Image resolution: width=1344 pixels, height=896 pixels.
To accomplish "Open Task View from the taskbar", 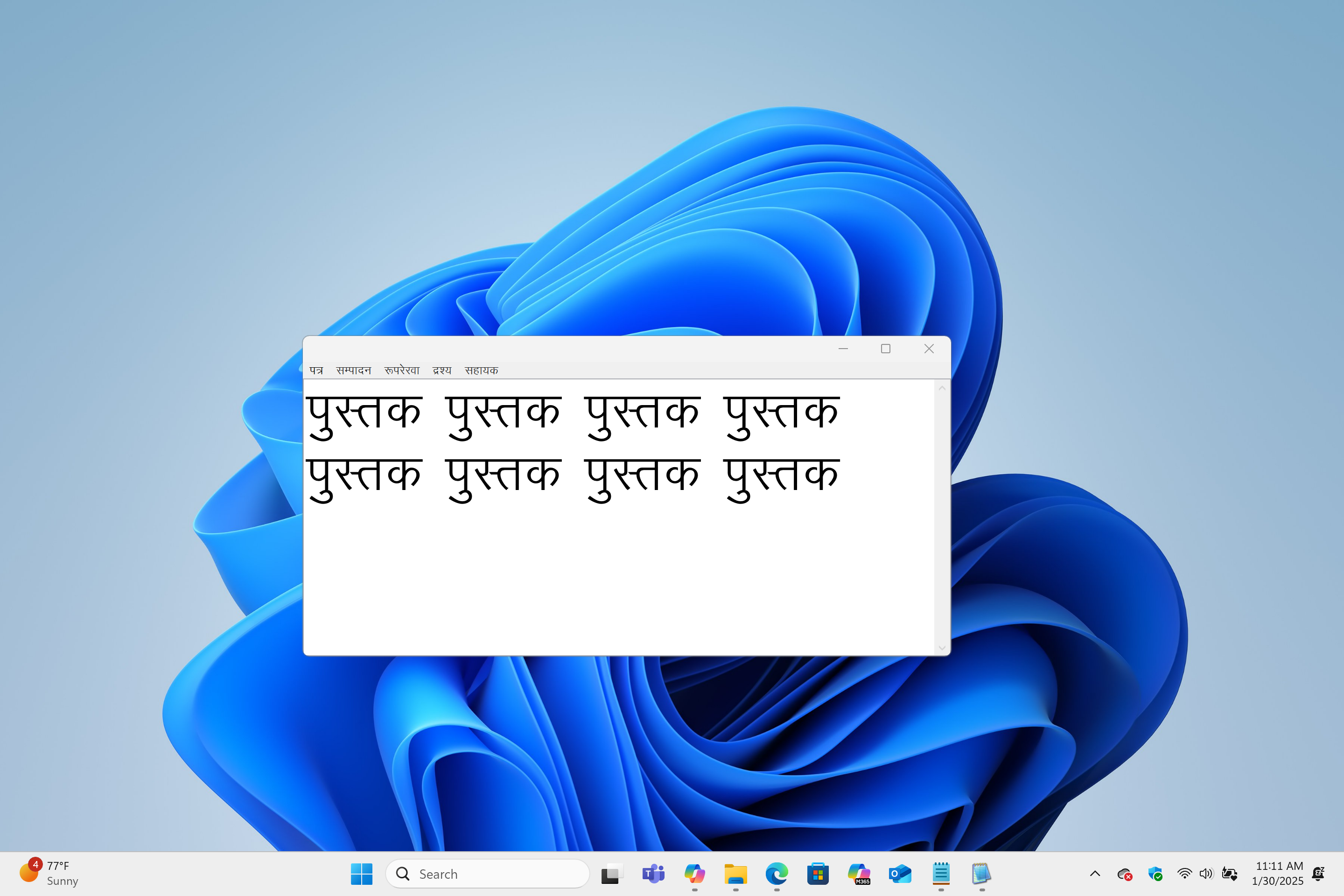I will click(610, 874).
